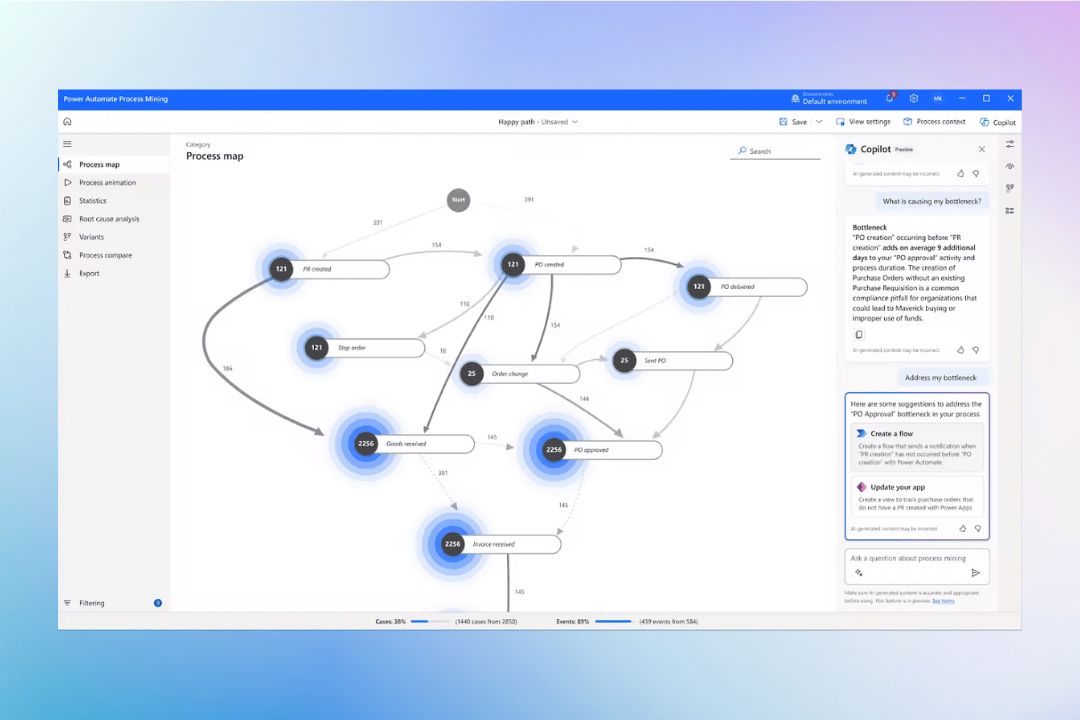Viewport: 1080px width, 720px height.
Task: Select the Invoice received node
Action: 501,544
